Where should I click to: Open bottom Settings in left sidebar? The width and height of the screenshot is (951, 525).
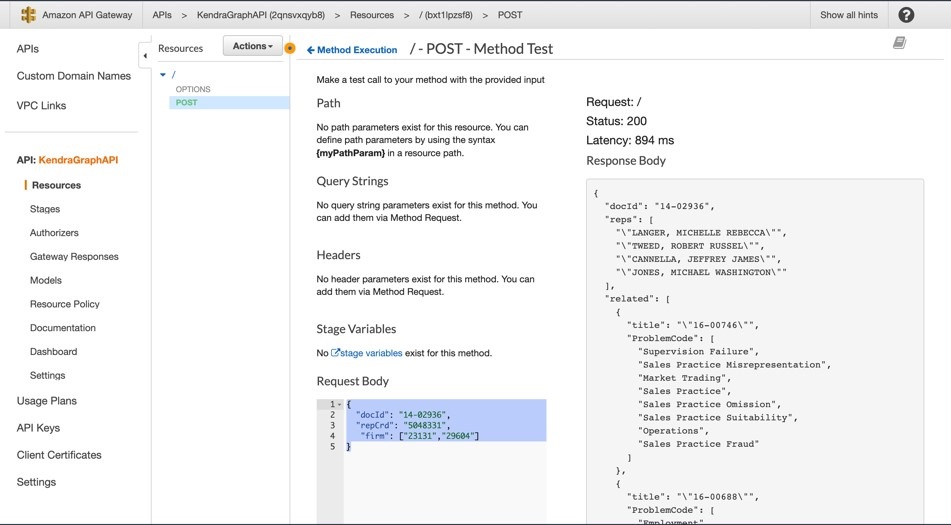pyautogui.click(x=36, y=482)
